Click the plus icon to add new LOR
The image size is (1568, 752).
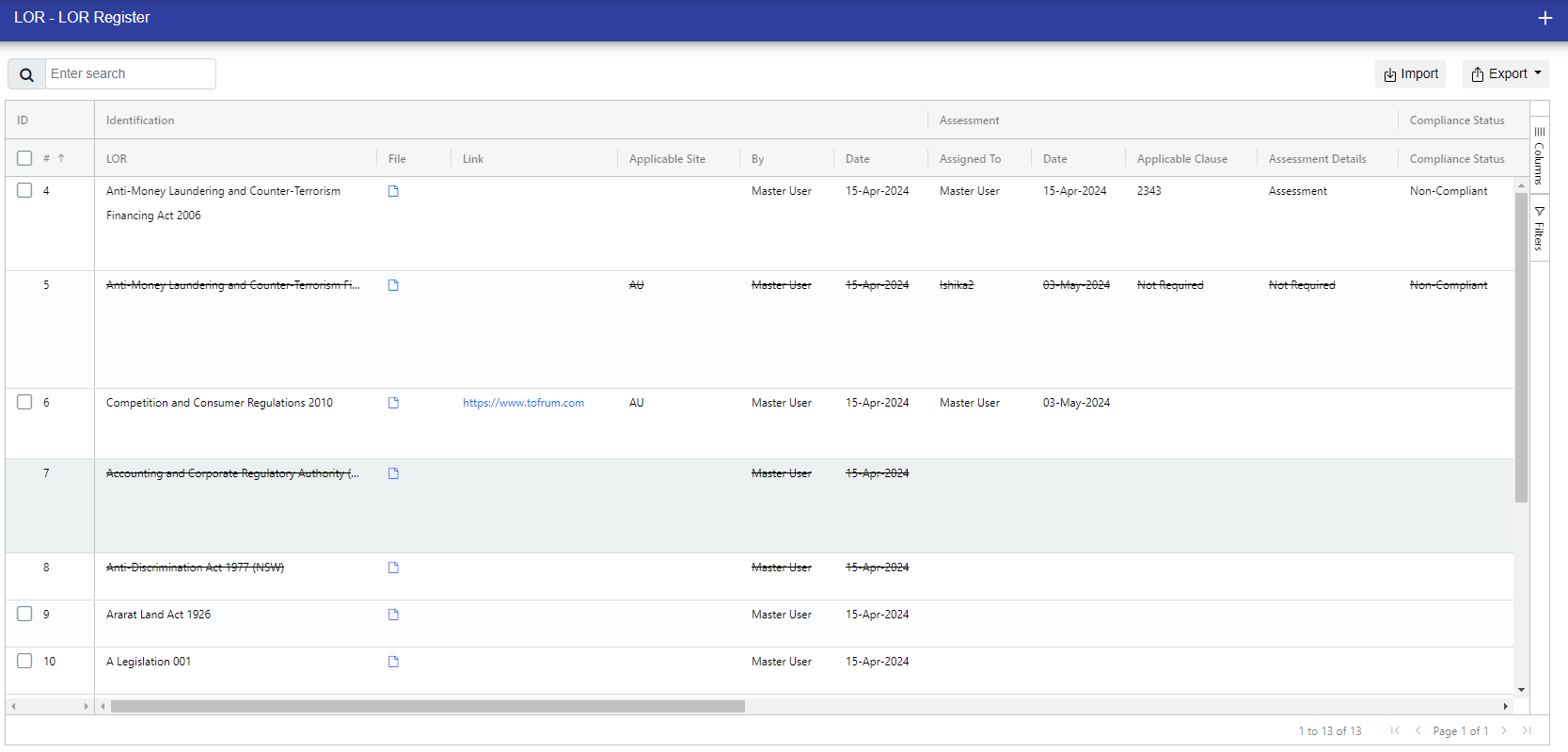click(x=1544, y=18)
